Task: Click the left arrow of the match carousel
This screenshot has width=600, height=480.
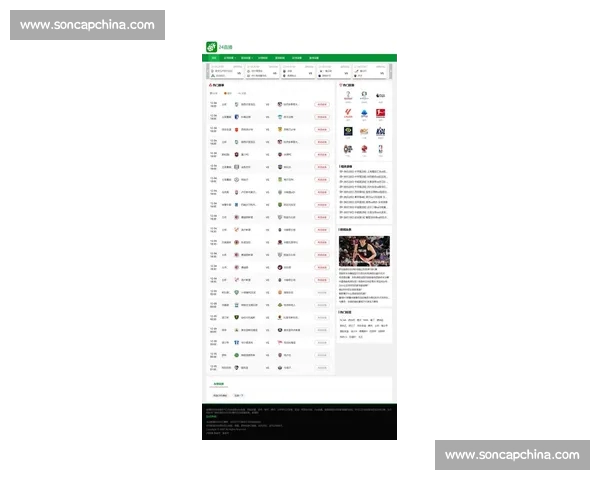Action: [x=208, y=71]
